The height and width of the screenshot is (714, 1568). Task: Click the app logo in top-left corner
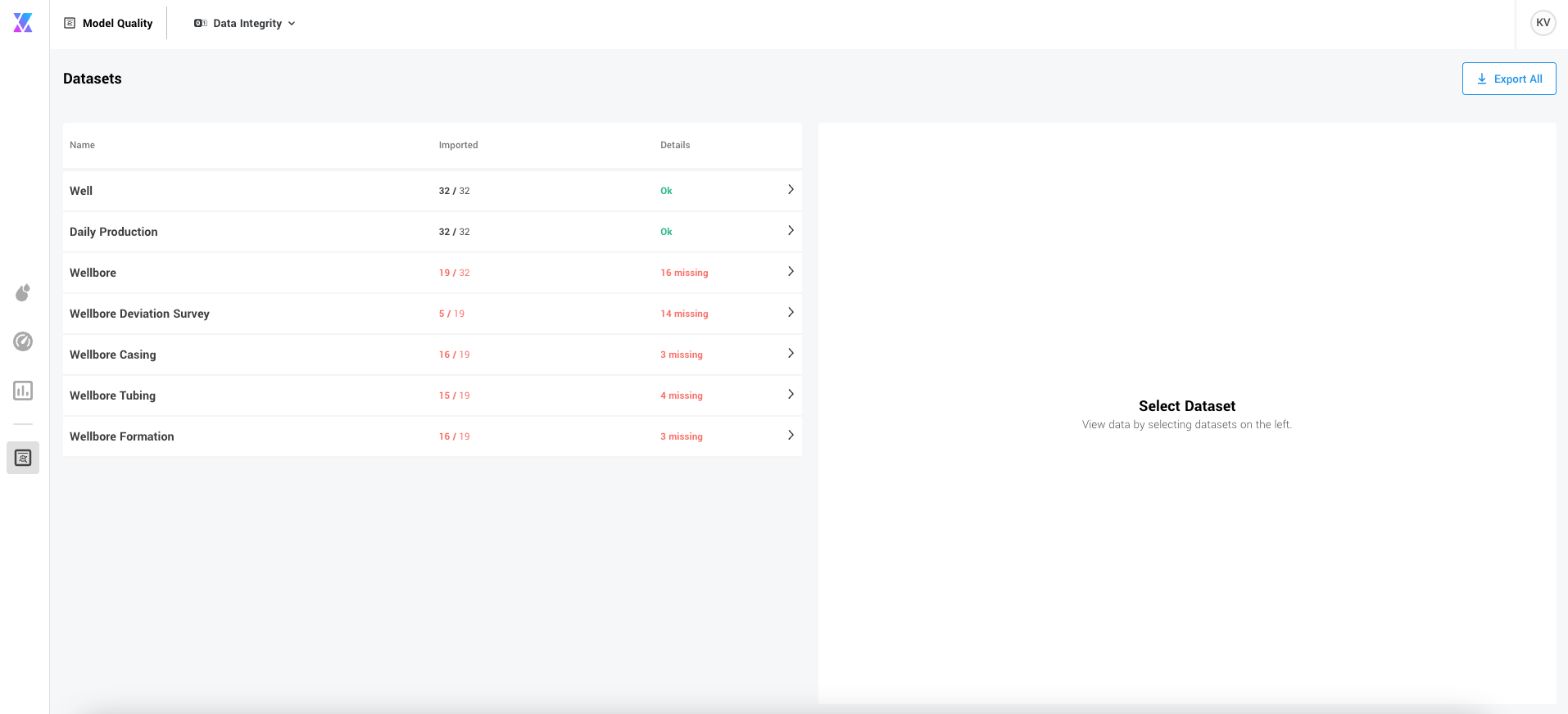coord(23,23)
